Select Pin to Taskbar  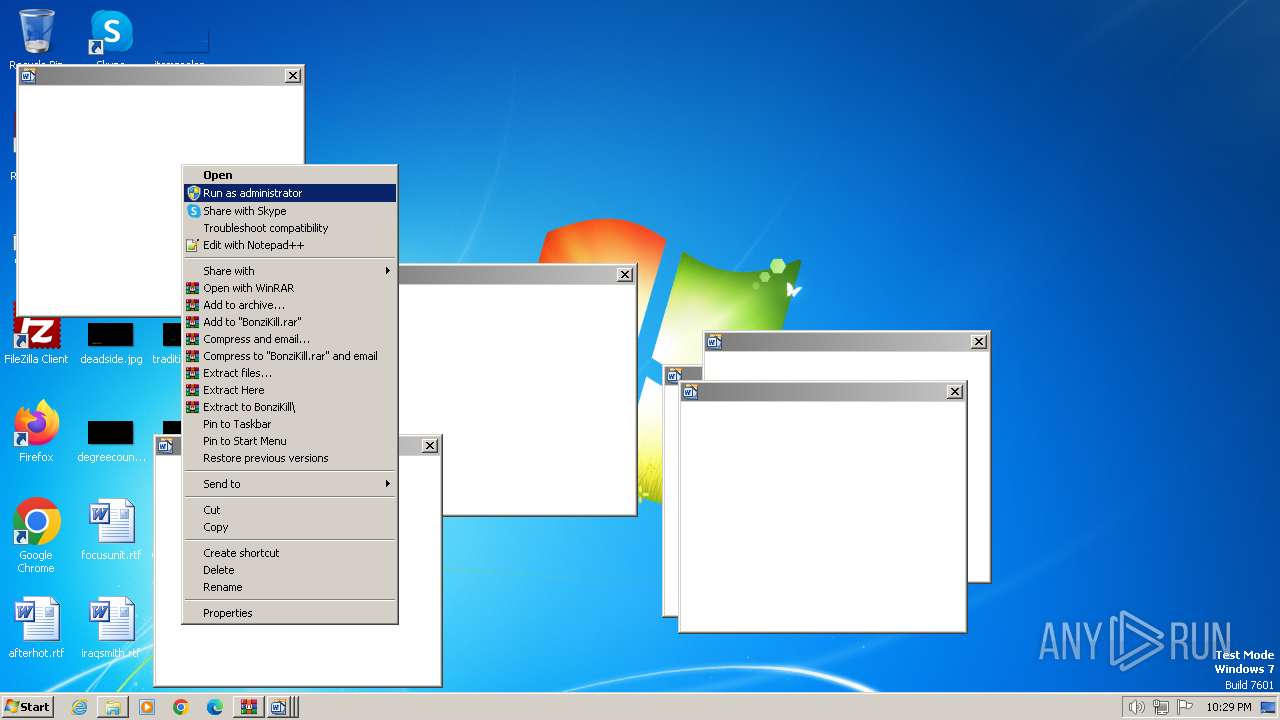(290, 424)
